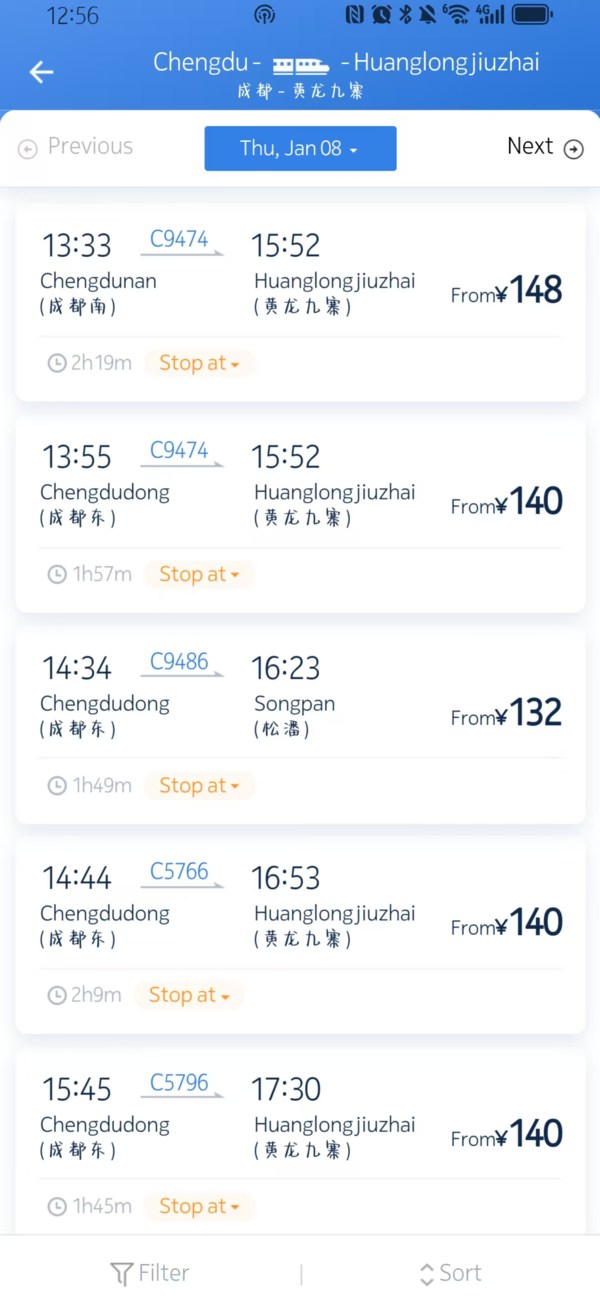
Task: Expand 'Stop at' for the 13:55 train
Action: click(199, 574)
